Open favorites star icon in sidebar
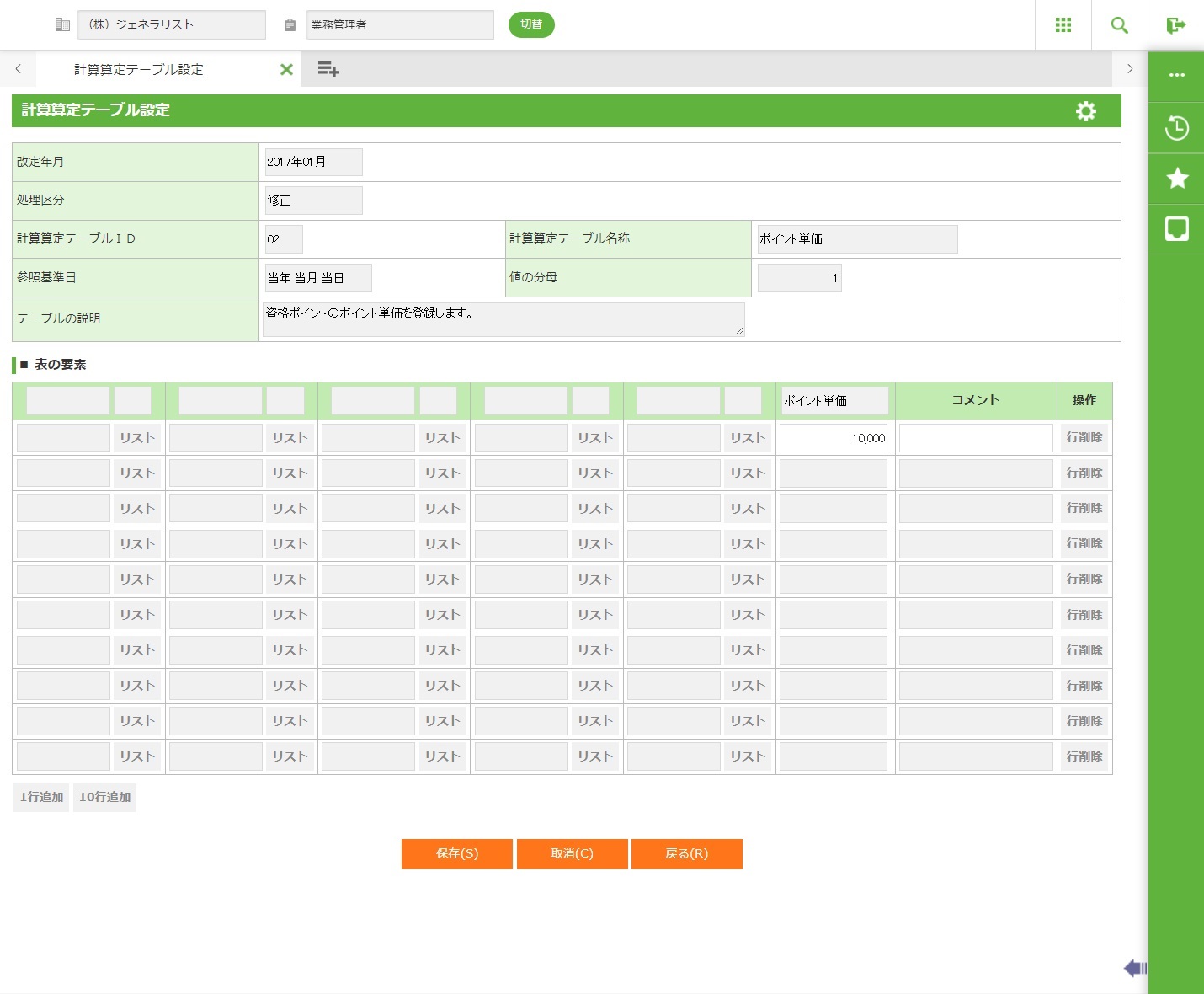Screen dimensions: 1204x994 click(x=1176, y=178)
